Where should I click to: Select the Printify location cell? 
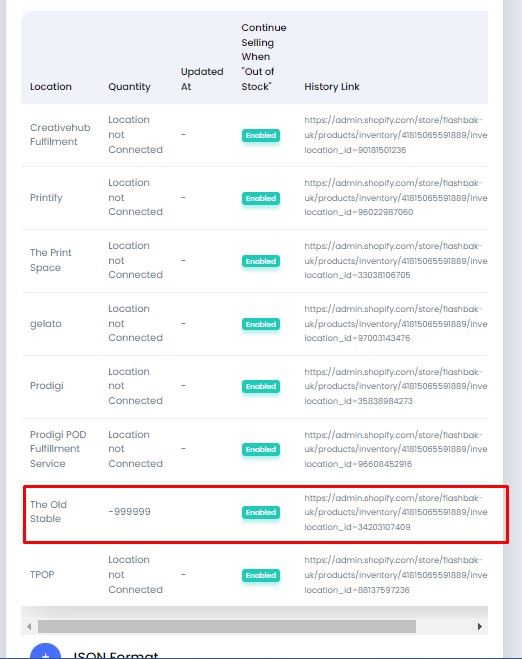point(46,198)
